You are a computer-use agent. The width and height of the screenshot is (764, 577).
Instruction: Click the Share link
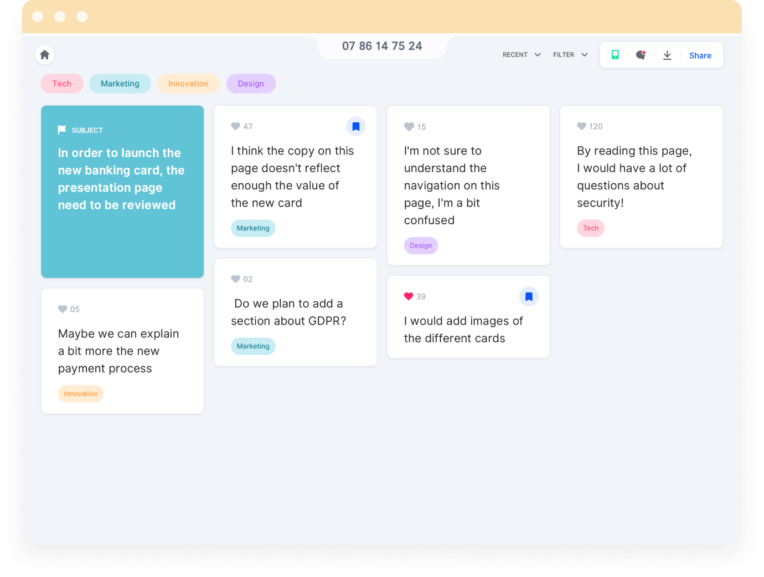tap(700, 55)
